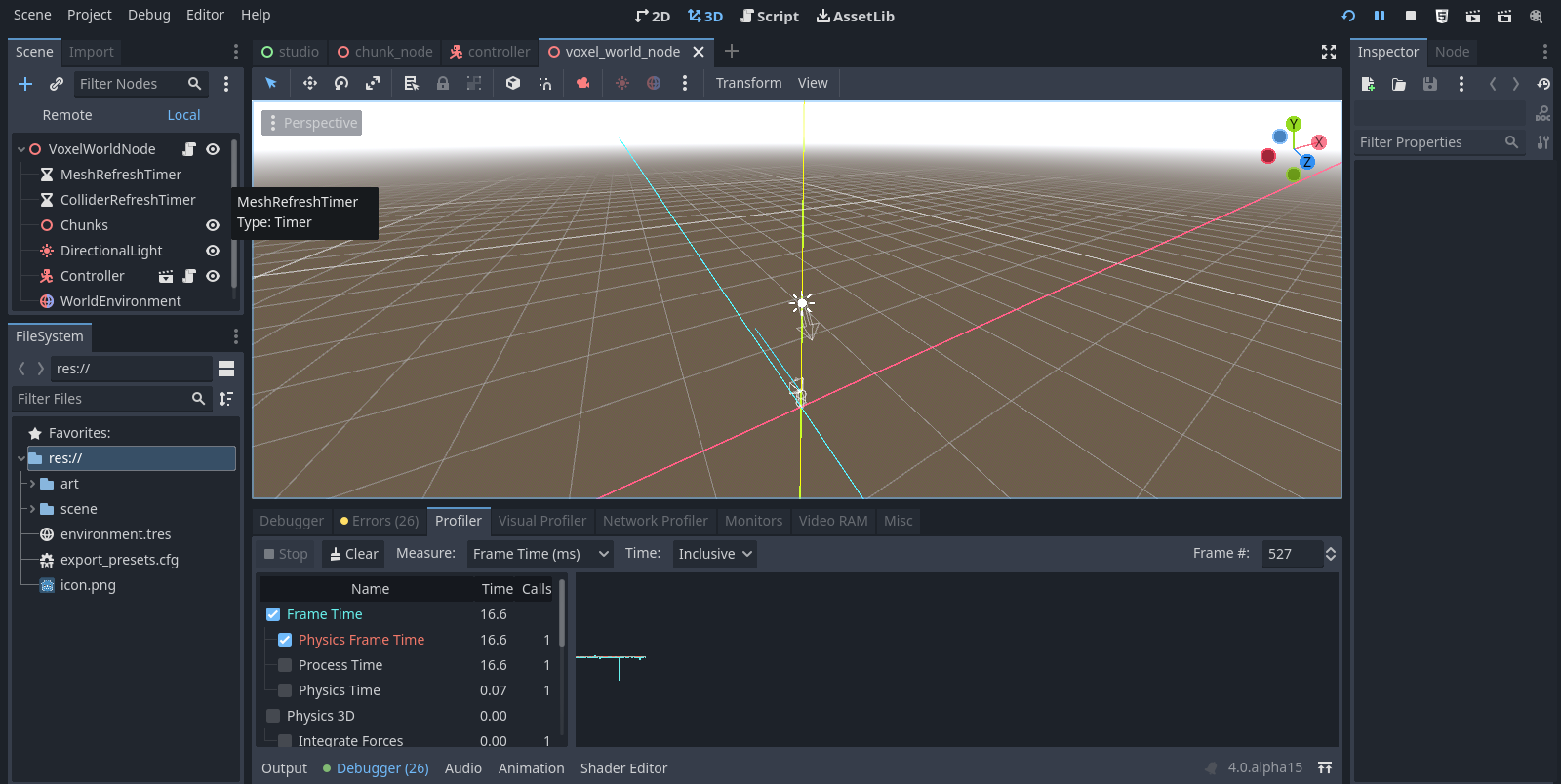Viewport: 1561px width, 784px height.
Task: Toggle the use local space cube icon
Action: 513,83
